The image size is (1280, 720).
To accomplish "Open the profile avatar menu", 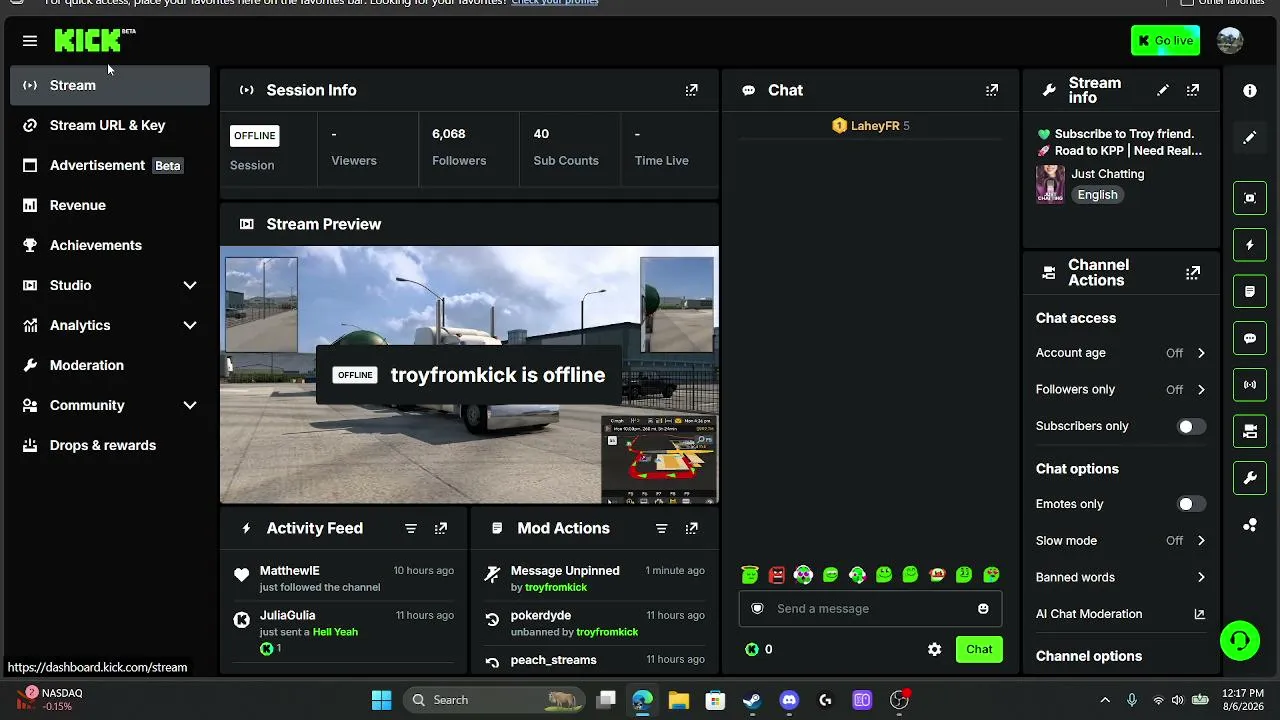I will pos(1230,41).
